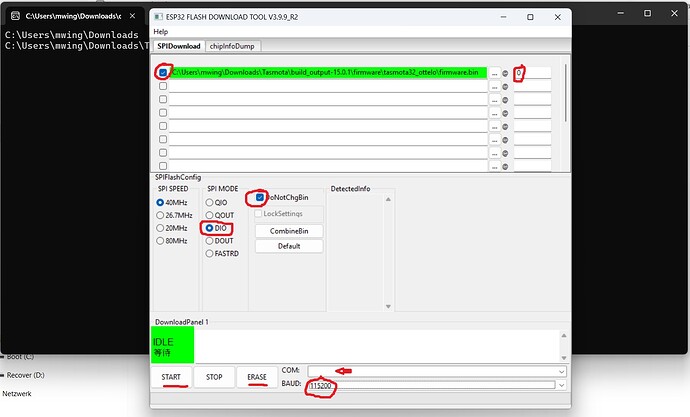
Task: Click the ERASE button
Action: tap(257, 377)
